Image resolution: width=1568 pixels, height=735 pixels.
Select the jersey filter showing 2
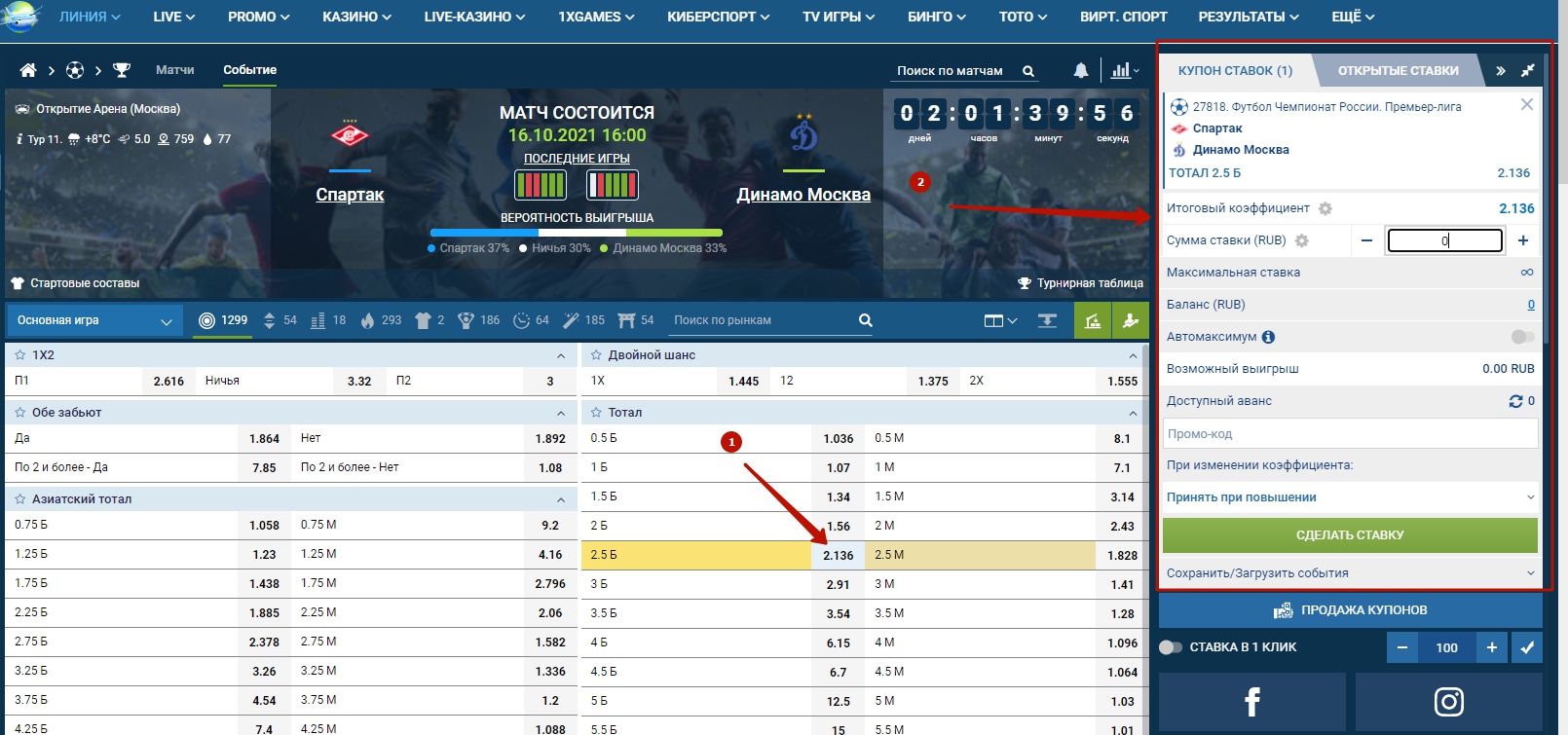429,320
